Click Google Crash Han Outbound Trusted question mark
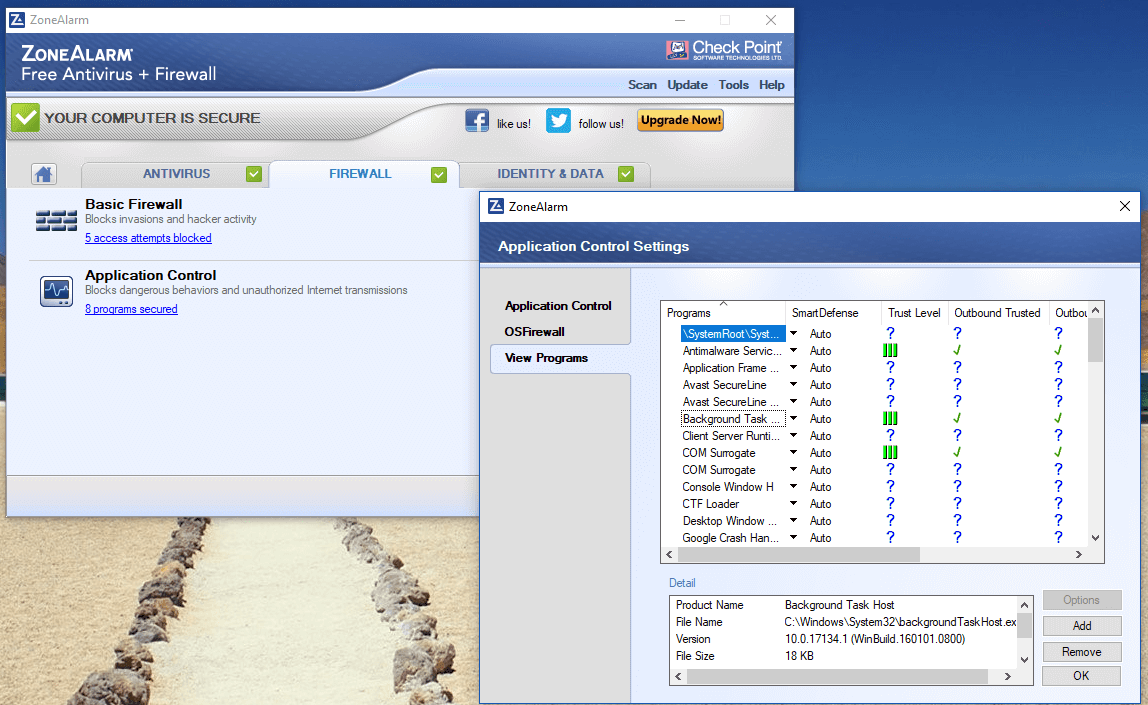Screen dimensions: 1148x705 (x=957, y=537)
